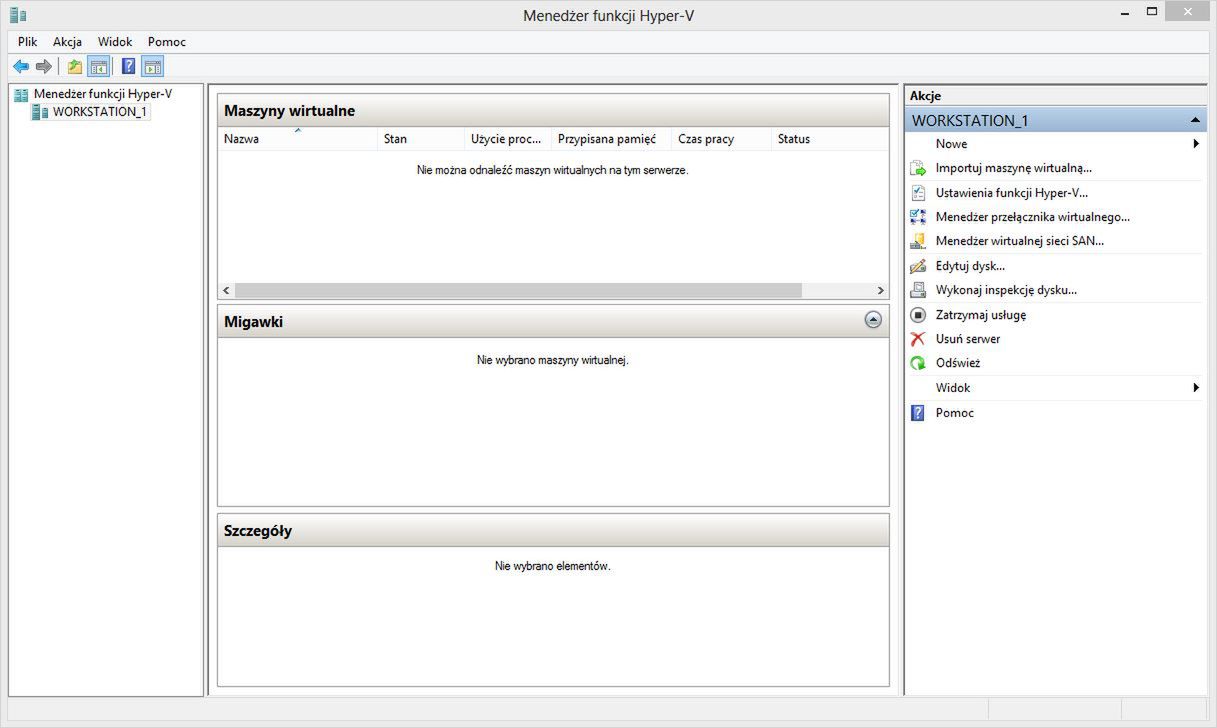Click Importuj maszynę wirtualną... action
The width and height of the screenshot is (1217, 728).
[x=1014, y=168]
